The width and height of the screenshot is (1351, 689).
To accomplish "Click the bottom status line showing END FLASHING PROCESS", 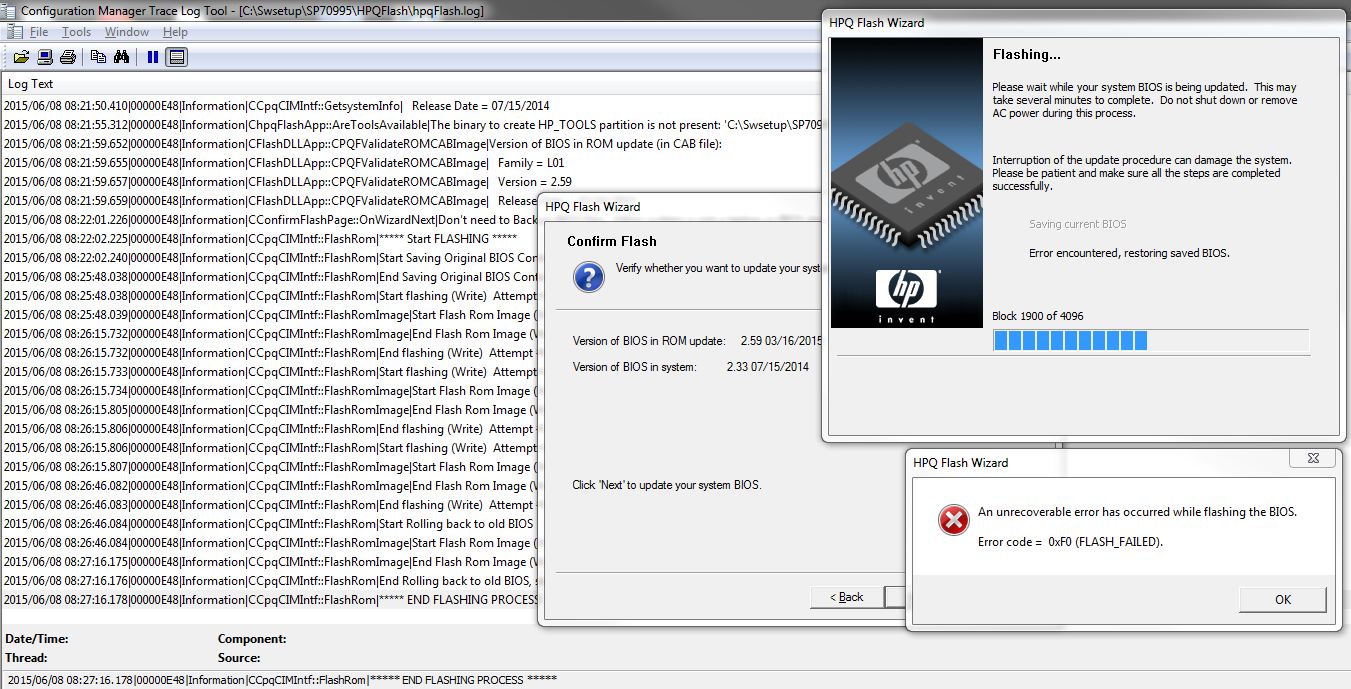I will click(x=280, y=680).
